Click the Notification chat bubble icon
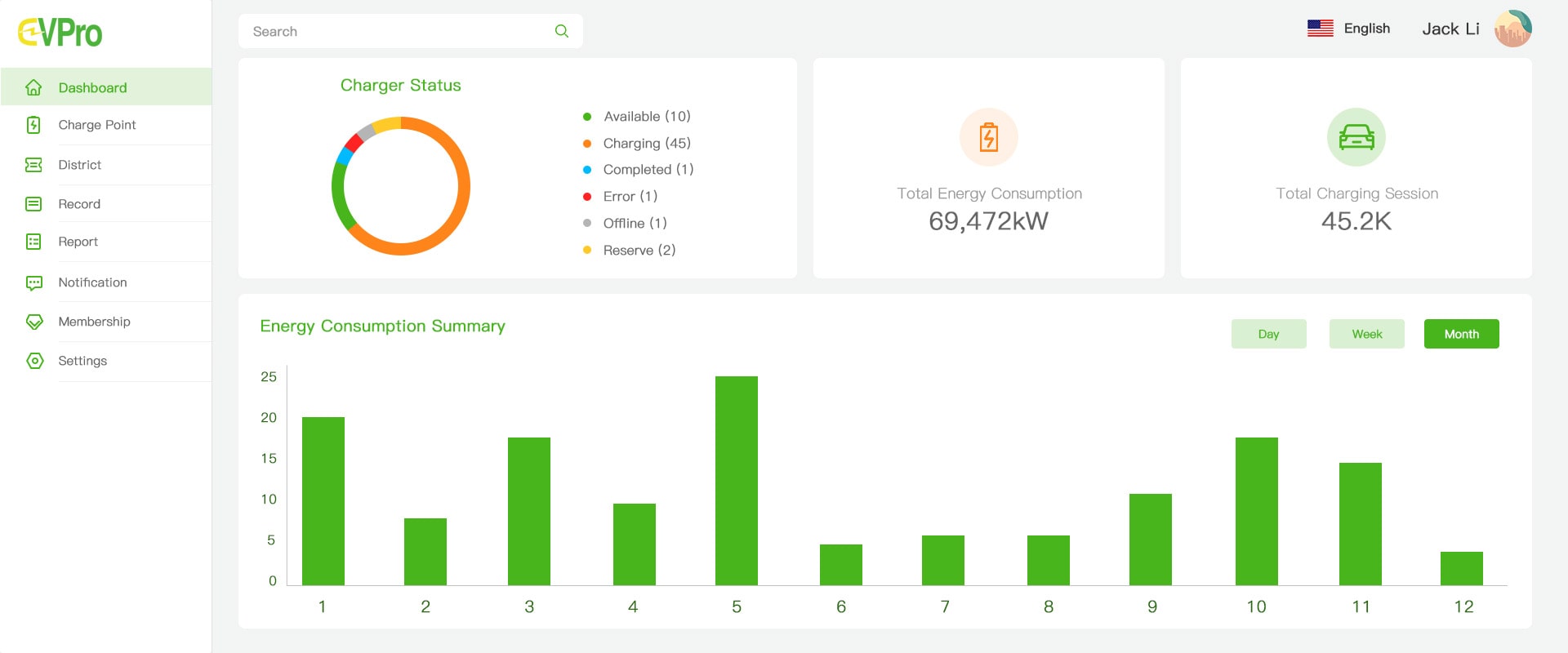Screen dimensions: 1568x653 tap(33, 282)
